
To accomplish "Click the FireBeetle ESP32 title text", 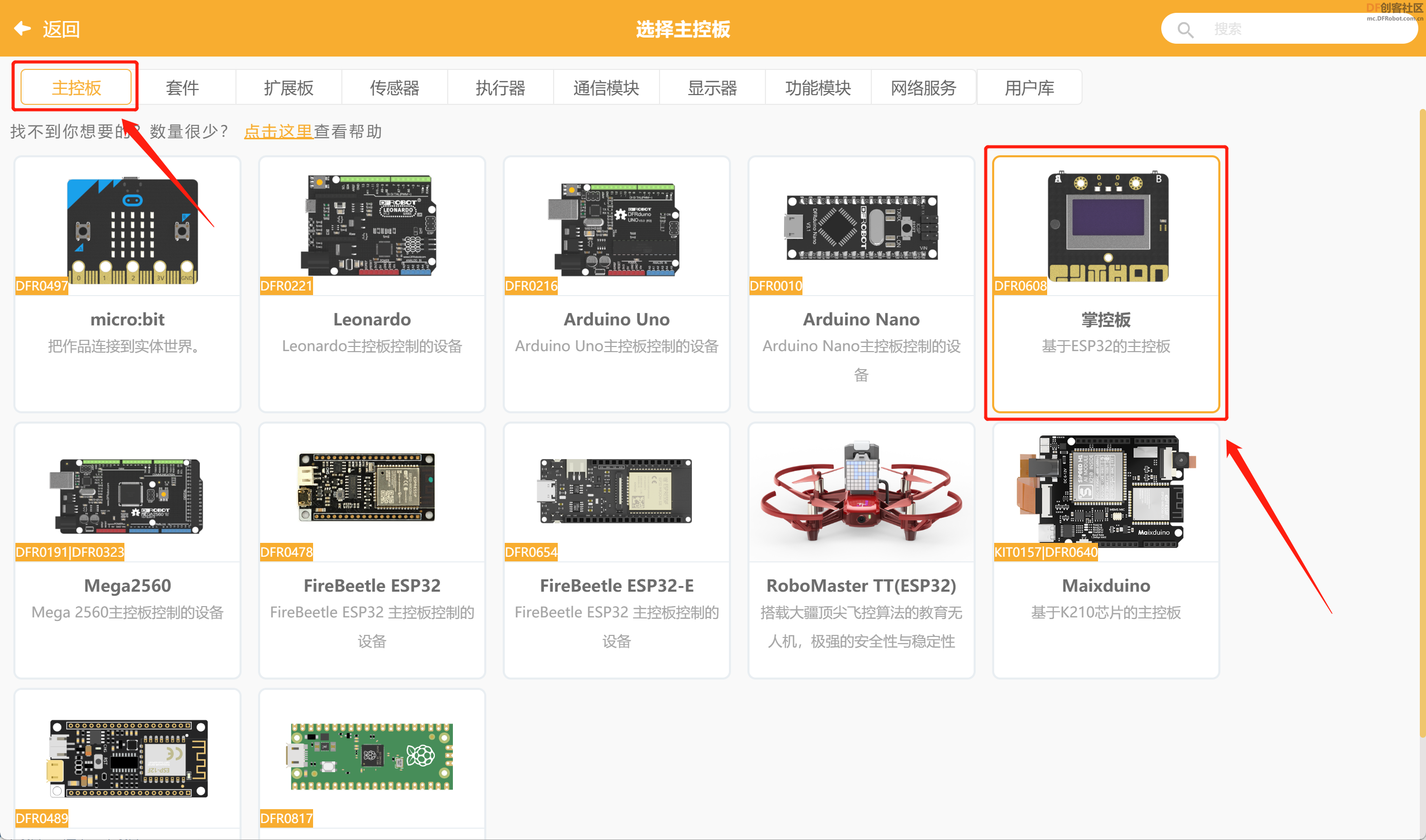I will pos(372,586).
